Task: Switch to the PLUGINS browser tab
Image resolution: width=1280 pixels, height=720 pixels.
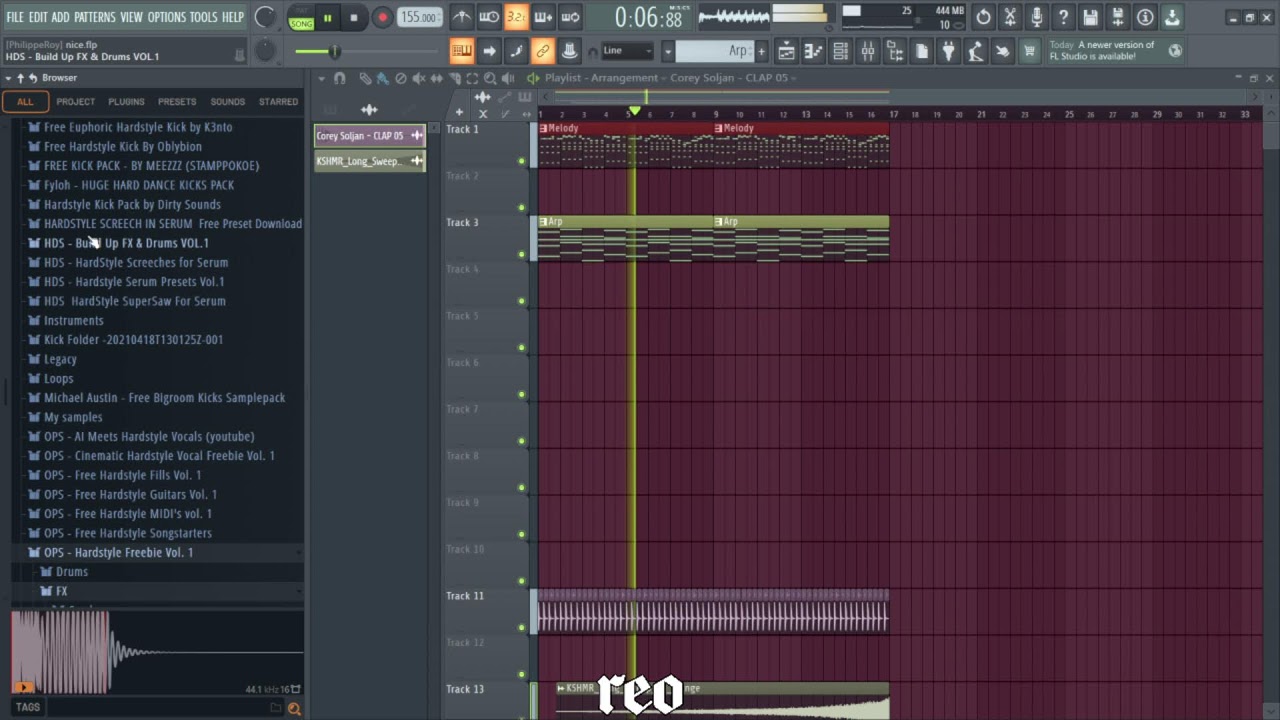Action: [x=126, y=101]
